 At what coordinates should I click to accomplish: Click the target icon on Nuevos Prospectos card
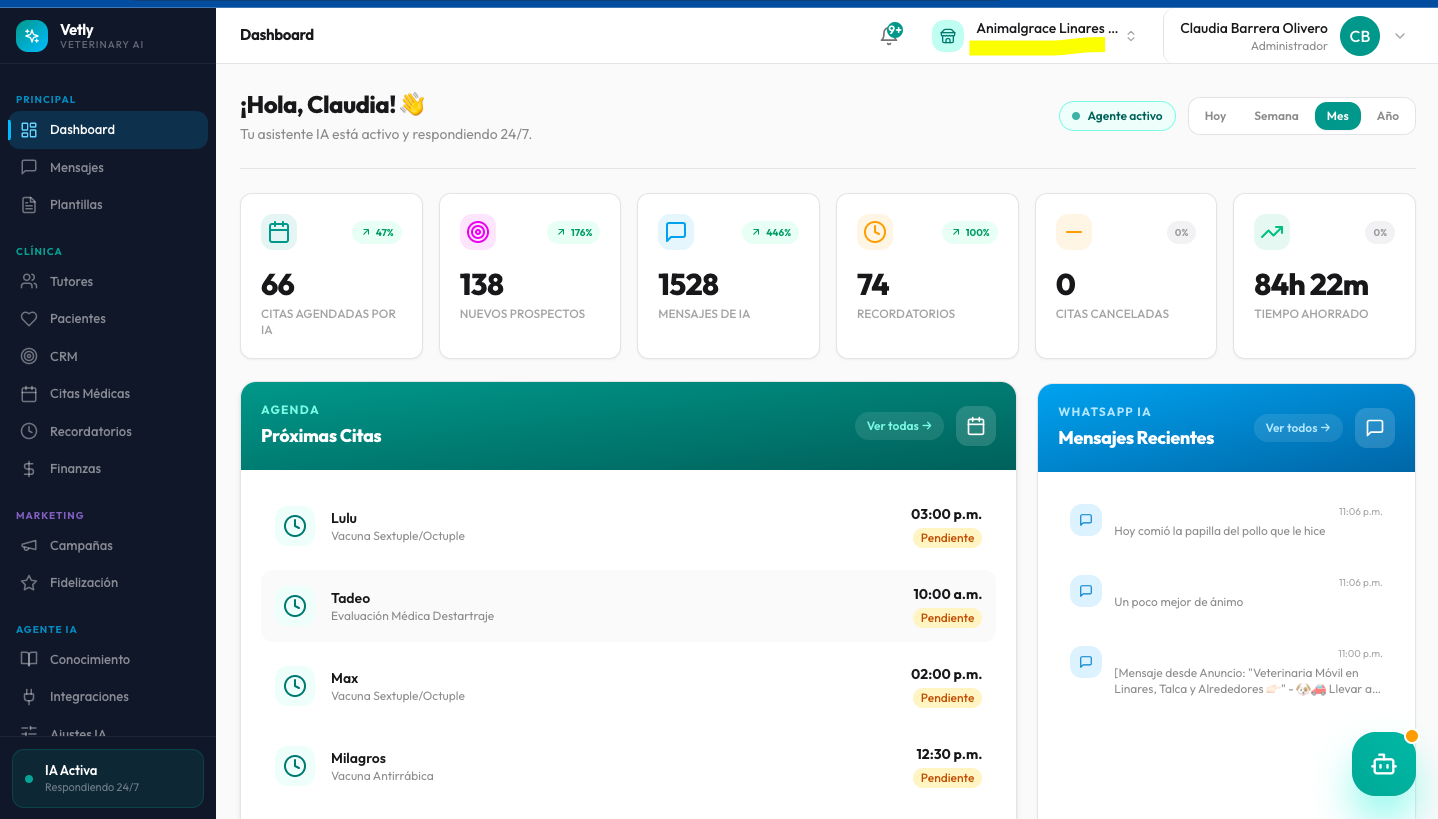click(x=478, y=232)
